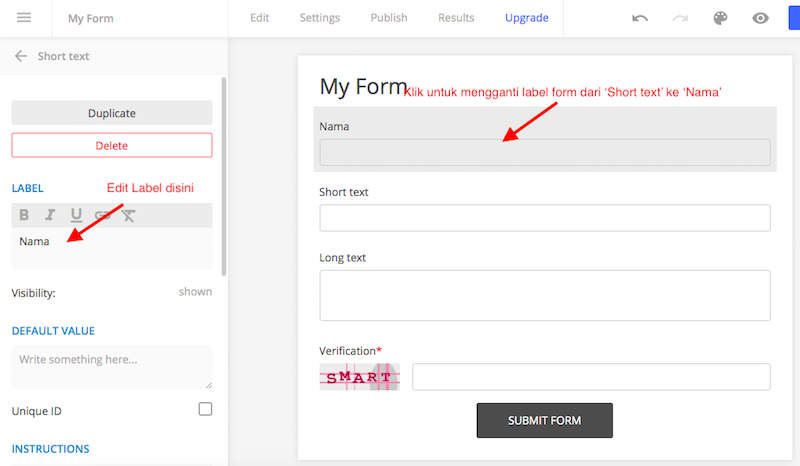Viewport: 800px width, 466px height.
Task: Switch to the Edit tab
Action: (x=259, y=18)
